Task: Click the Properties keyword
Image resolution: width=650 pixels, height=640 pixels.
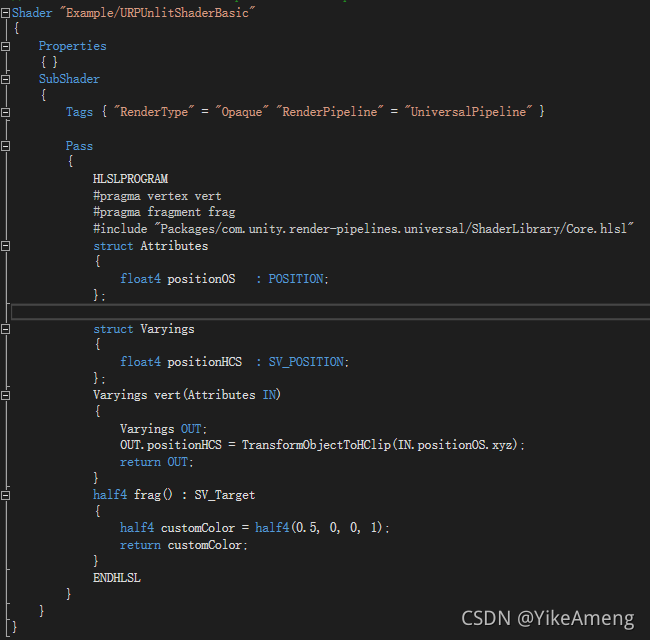Action: pos(73,46)
